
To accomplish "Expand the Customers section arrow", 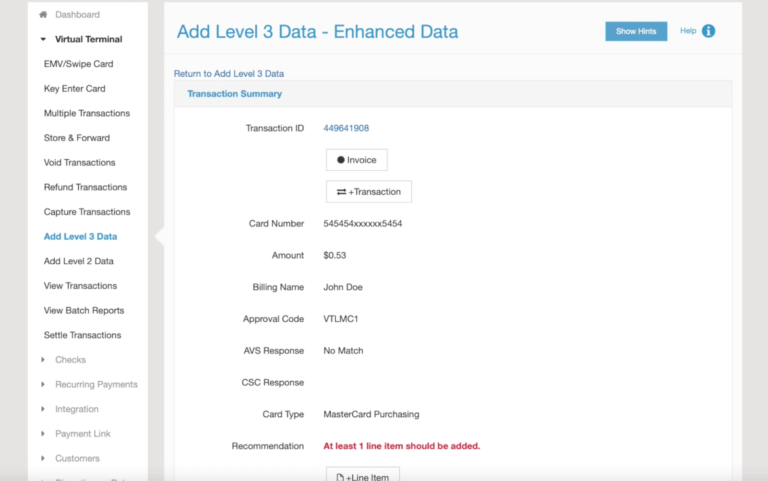I will (43, 458).
